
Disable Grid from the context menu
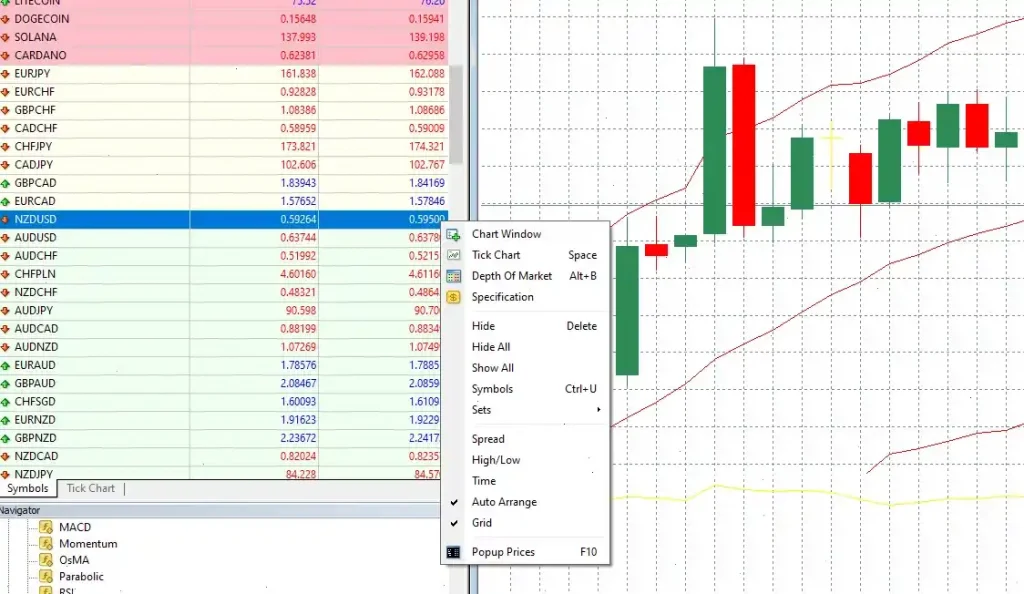pyautogui.click(x=482, y=523)
